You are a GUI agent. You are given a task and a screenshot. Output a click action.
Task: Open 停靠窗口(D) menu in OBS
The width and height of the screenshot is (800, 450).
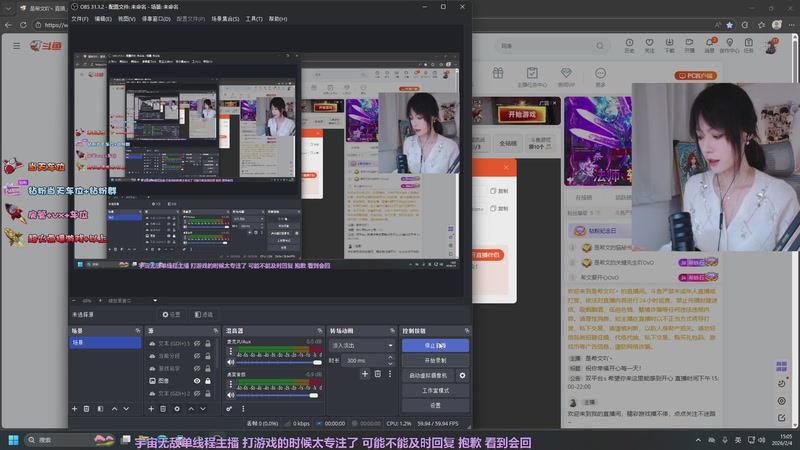(156, 19)
